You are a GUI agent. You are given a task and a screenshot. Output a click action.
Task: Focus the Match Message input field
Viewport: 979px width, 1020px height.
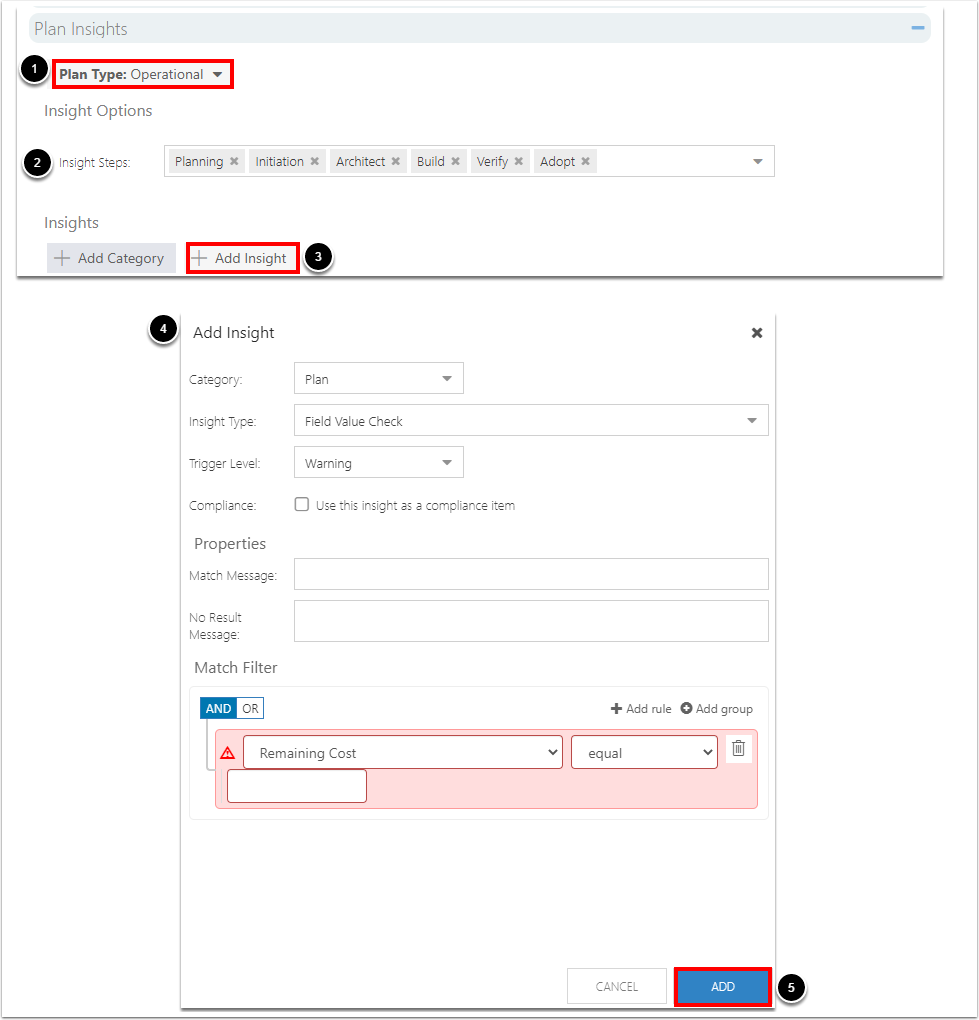[x=531, y=574]
